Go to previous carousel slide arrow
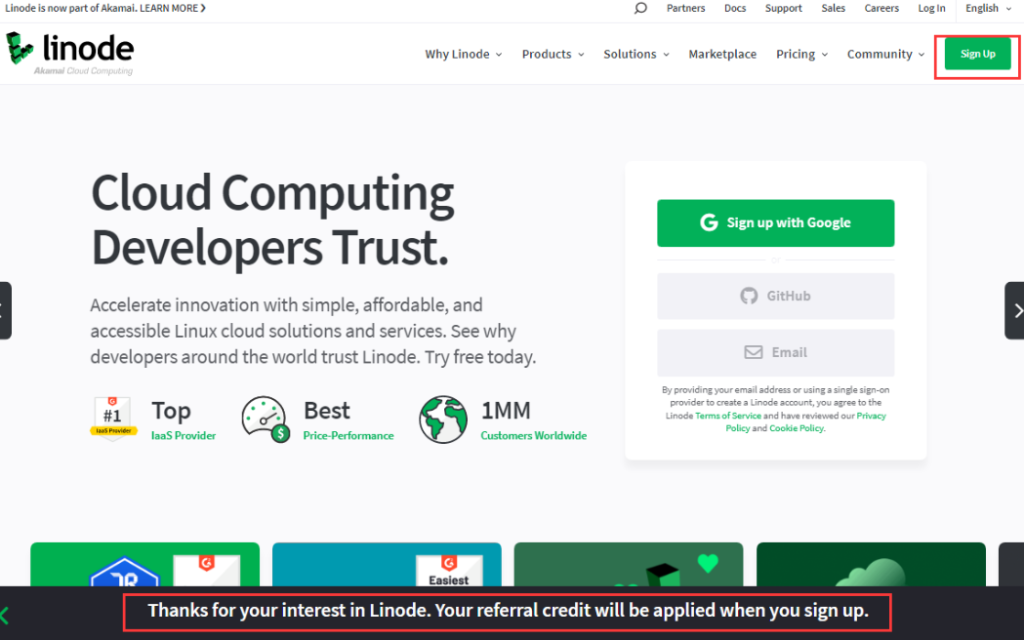This screenshot has width=1024, height=640. 5,310
